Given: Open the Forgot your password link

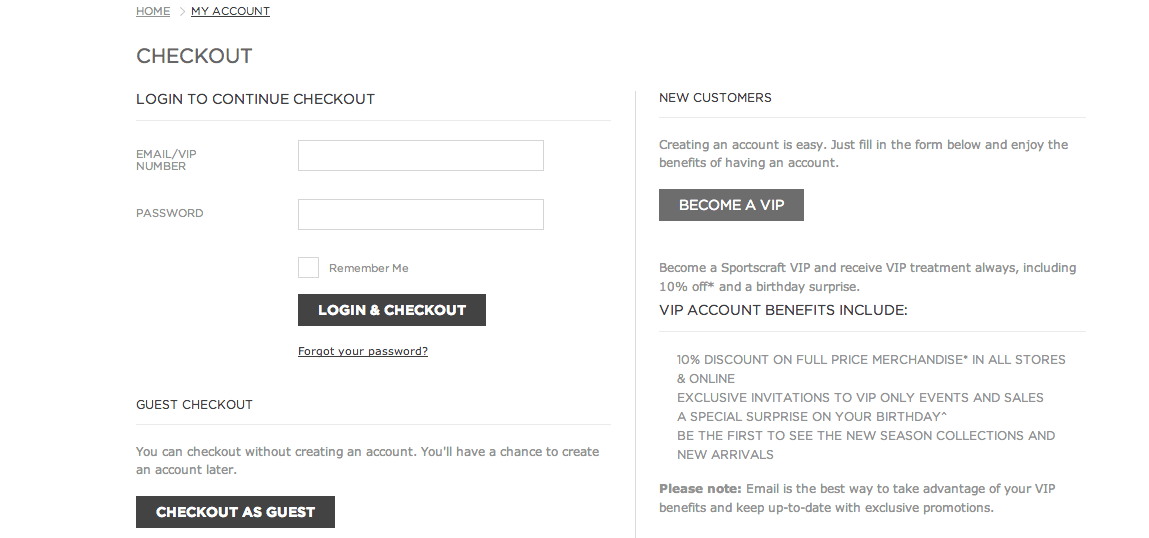Looking at the screenshot, I should tap(363, 351).
